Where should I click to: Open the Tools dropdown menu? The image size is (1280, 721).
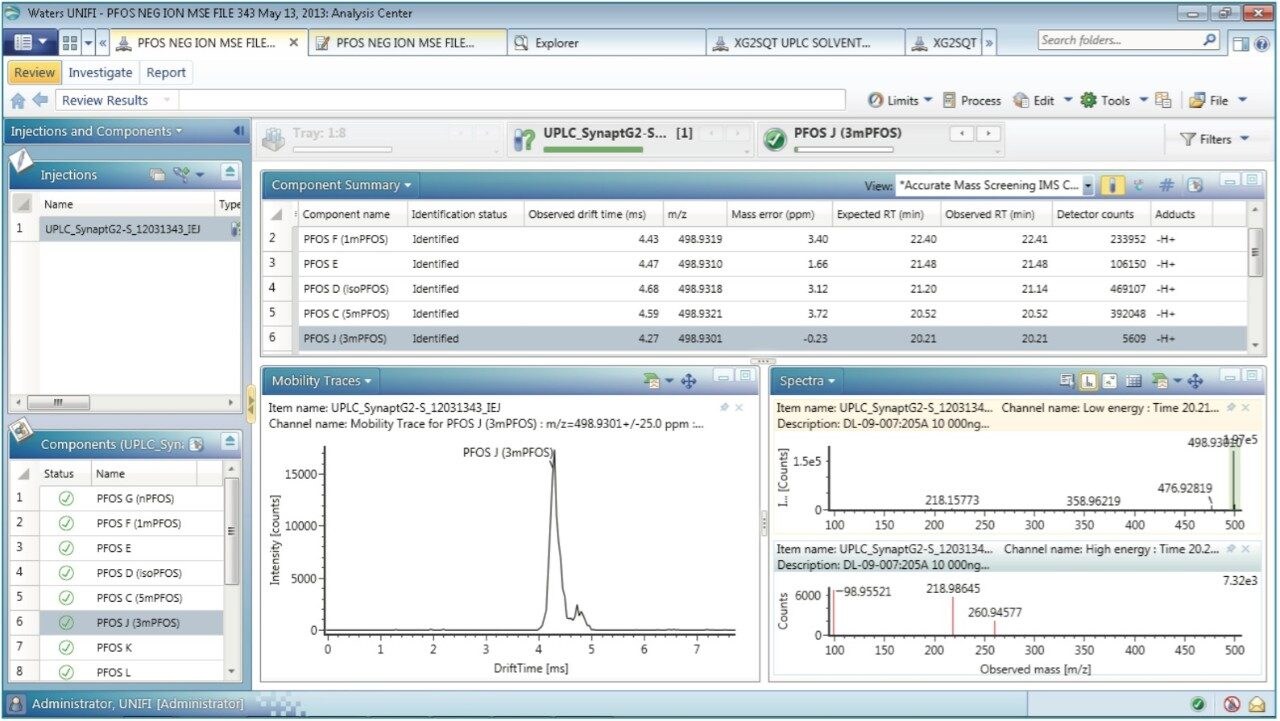coord(1113,100)
